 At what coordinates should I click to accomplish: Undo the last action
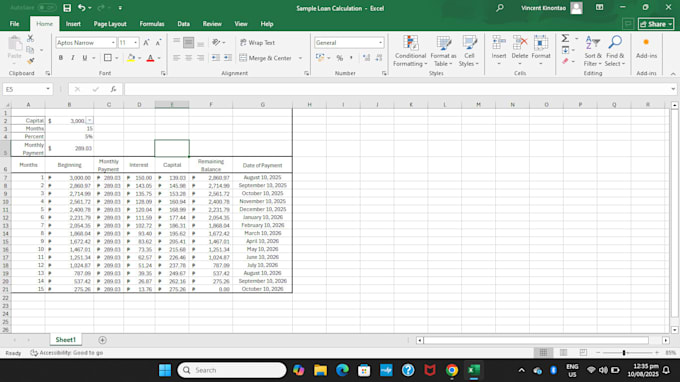click(82, 8)
